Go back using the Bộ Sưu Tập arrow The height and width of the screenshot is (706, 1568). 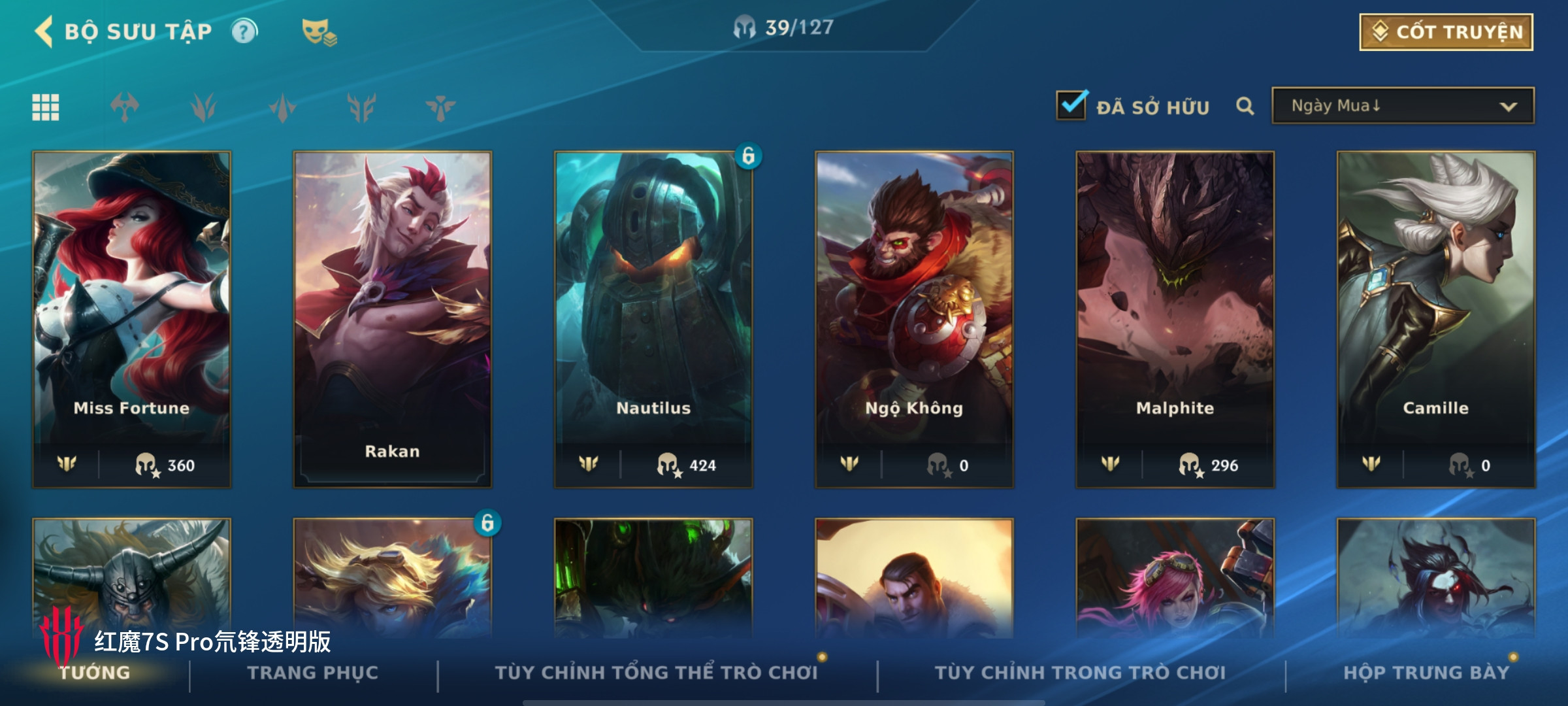point(44,31)
